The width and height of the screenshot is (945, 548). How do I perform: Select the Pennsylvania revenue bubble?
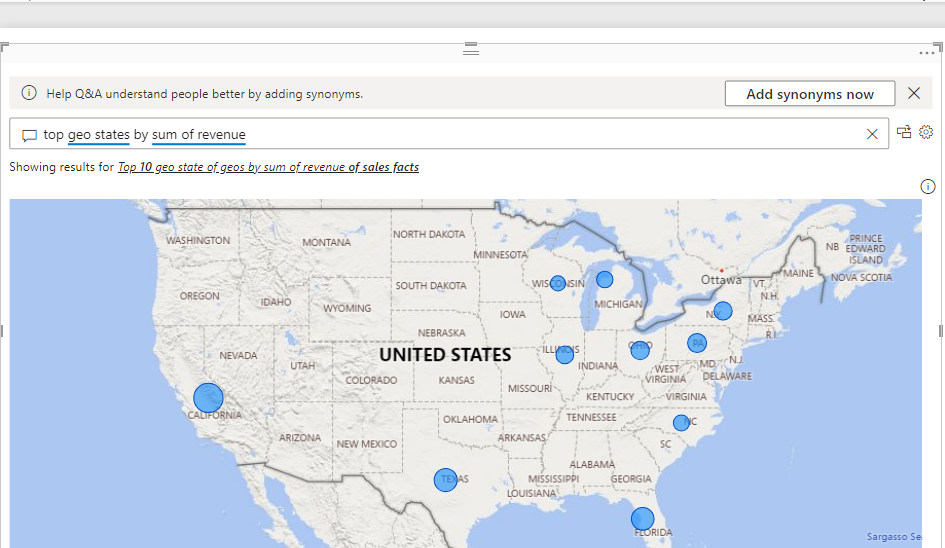click(697, 343)
